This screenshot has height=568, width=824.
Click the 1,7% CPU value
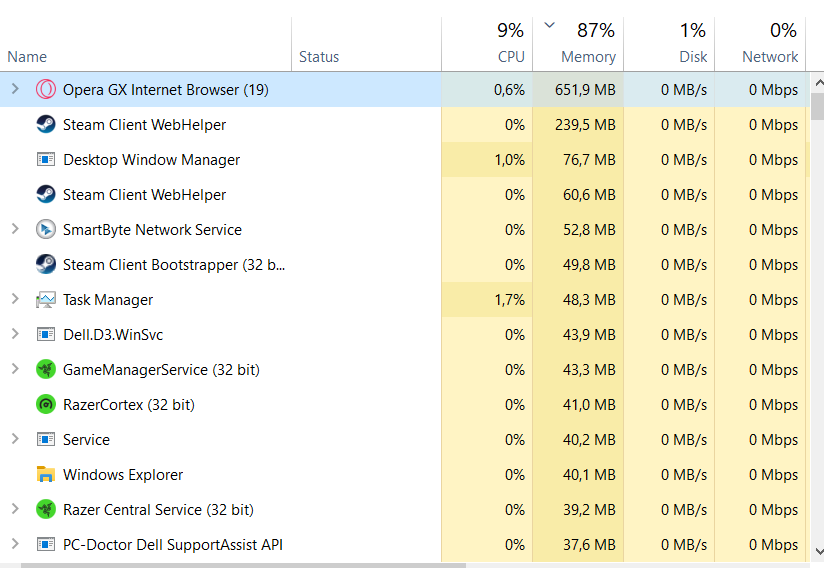509,300
